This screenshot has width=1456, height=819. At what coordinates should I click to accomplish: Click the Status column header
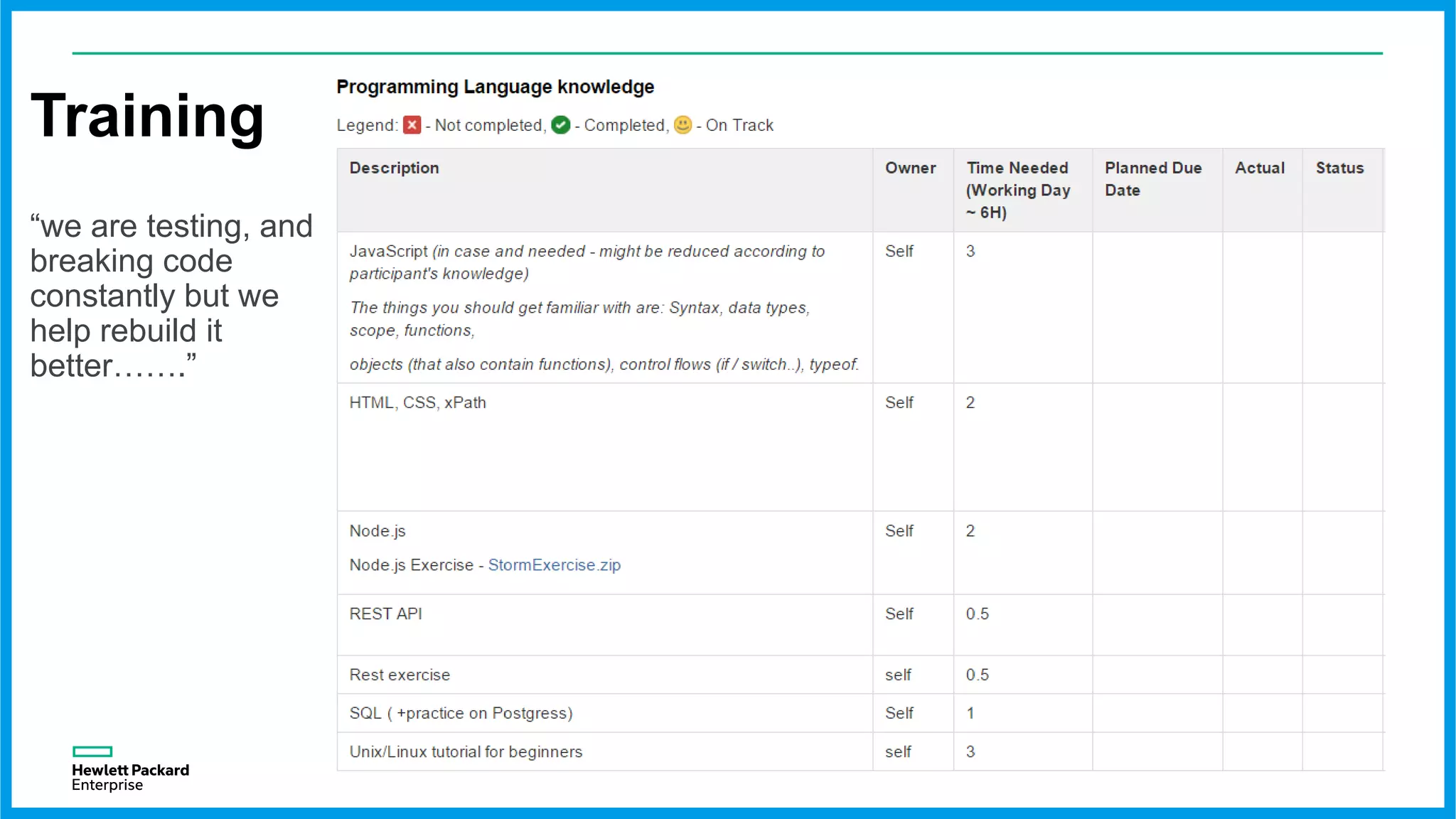pyautogui.click(x=1339, y=168)
